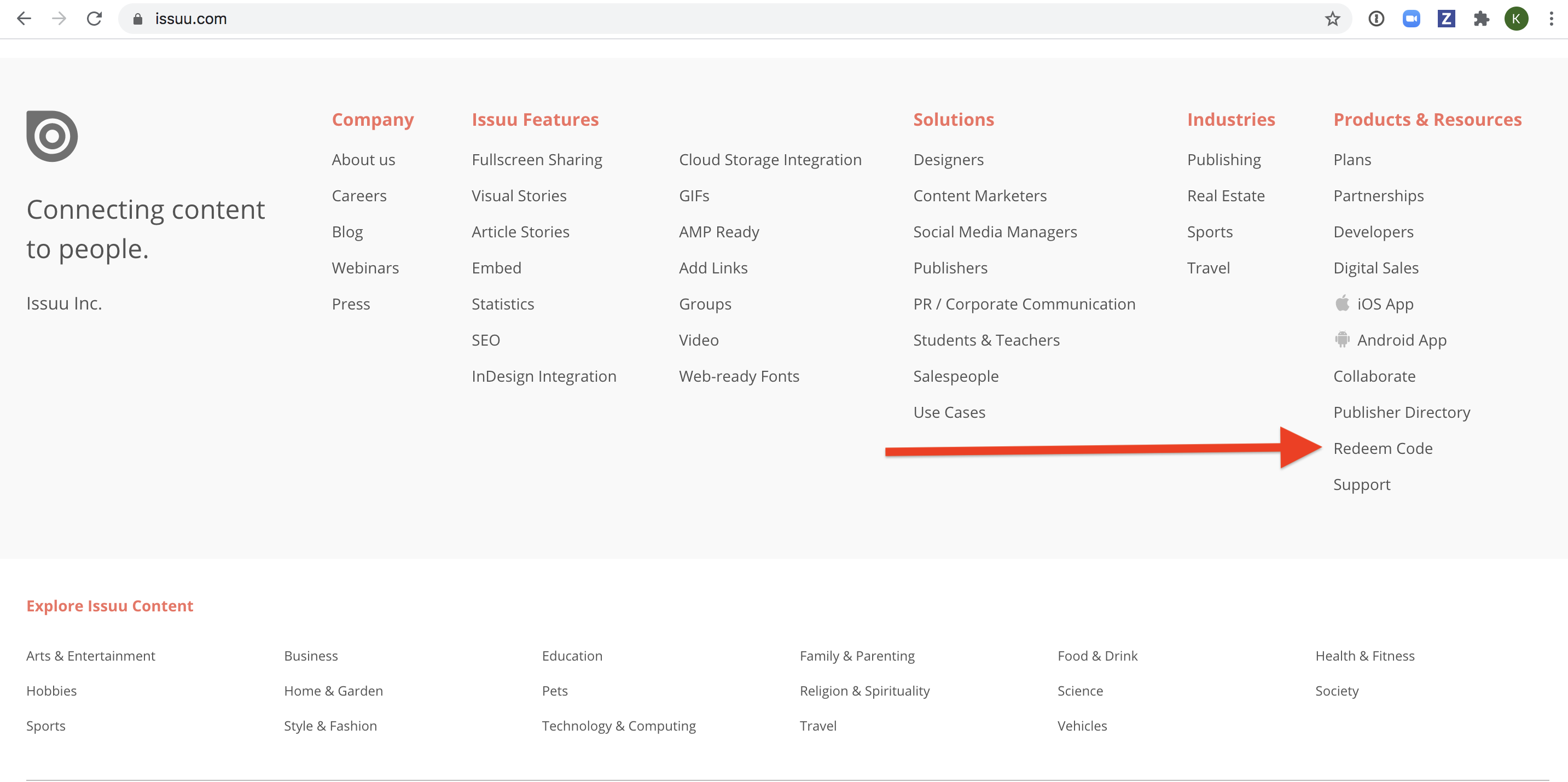Open Web-ready Fonts link

[740, 376]
